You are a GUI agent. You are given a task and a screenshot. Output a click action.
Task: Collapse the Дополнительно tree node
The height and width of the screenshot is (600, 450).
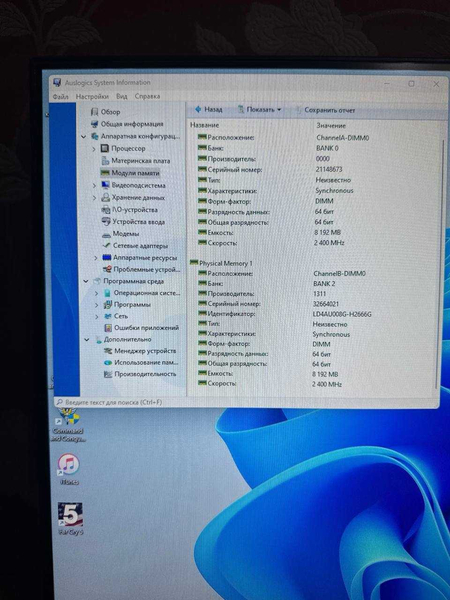(86, 339)
